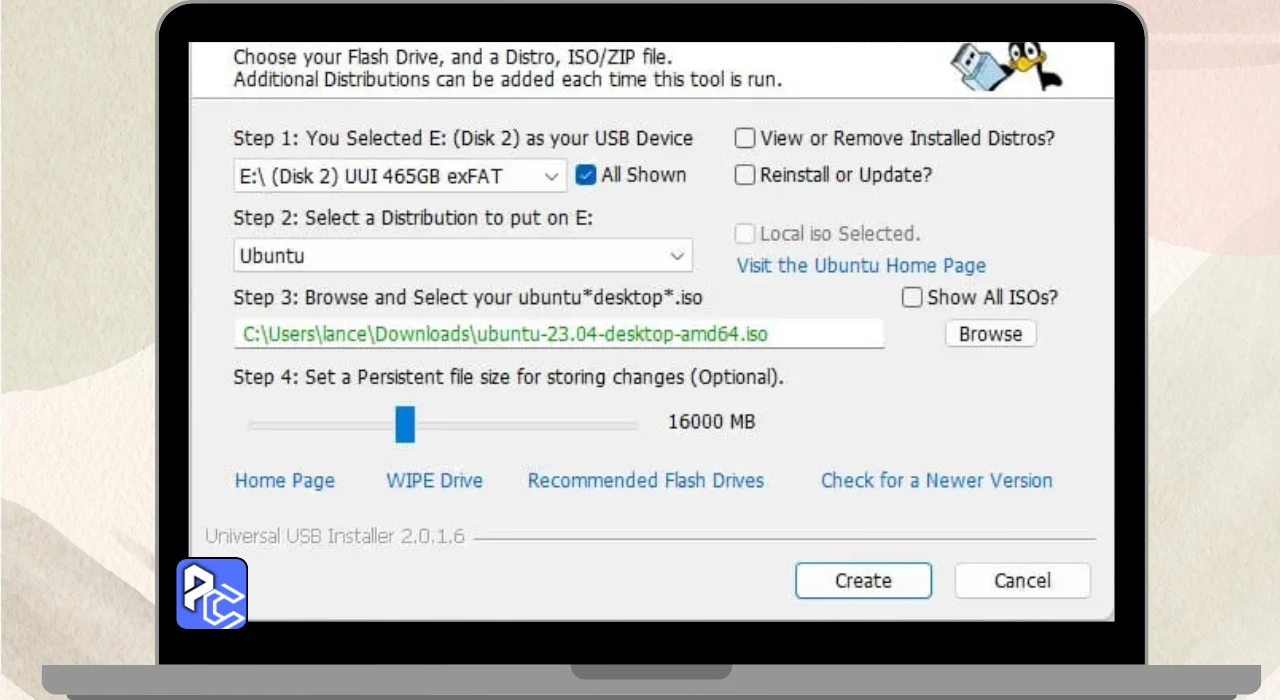
Task: Open Visit the Ubuntu Home Page link
Action: [861, 265]
